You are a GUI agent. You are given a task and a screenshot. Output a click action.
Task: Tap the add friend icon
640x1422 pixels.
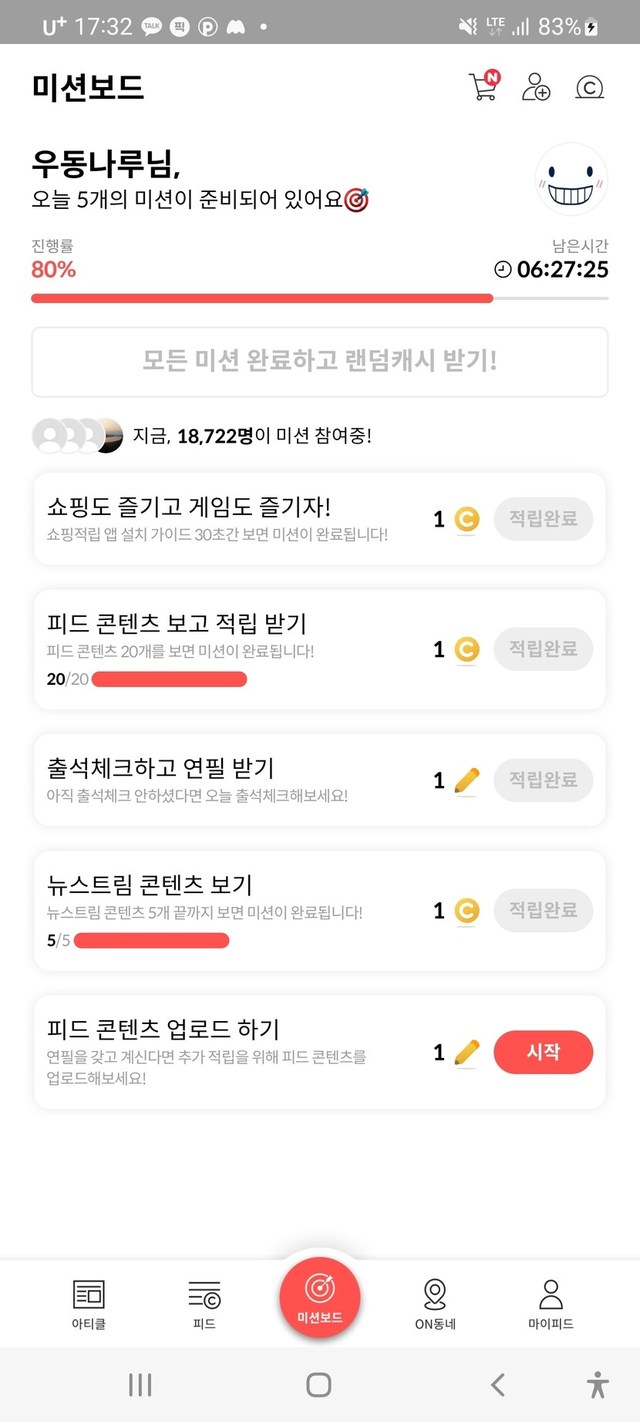click(536, 87)
